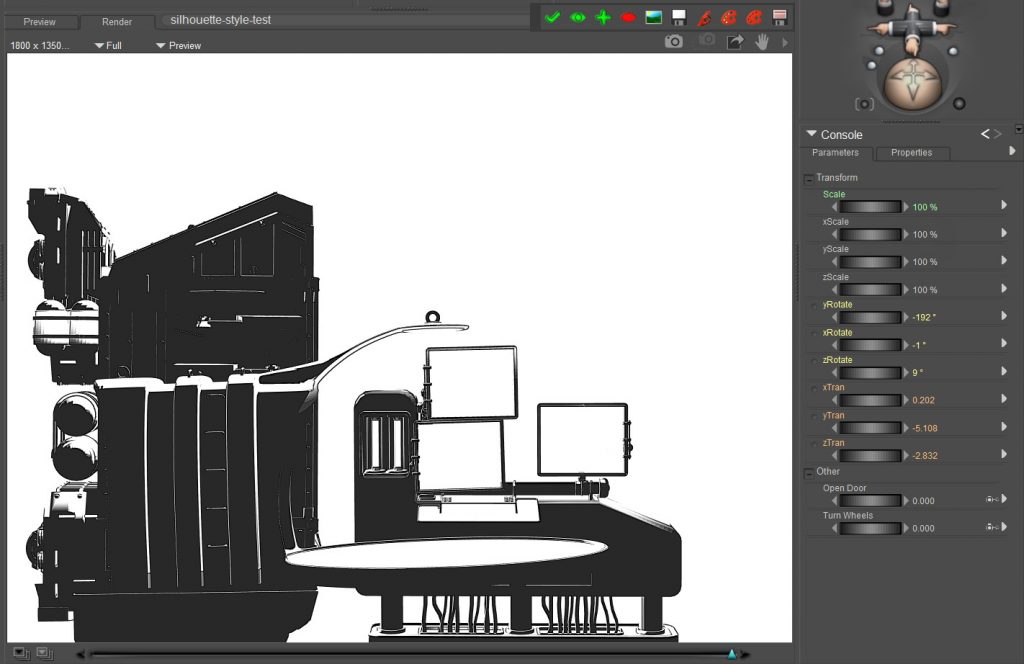Click the Console previous arrow button

click(x=985, y=134)
